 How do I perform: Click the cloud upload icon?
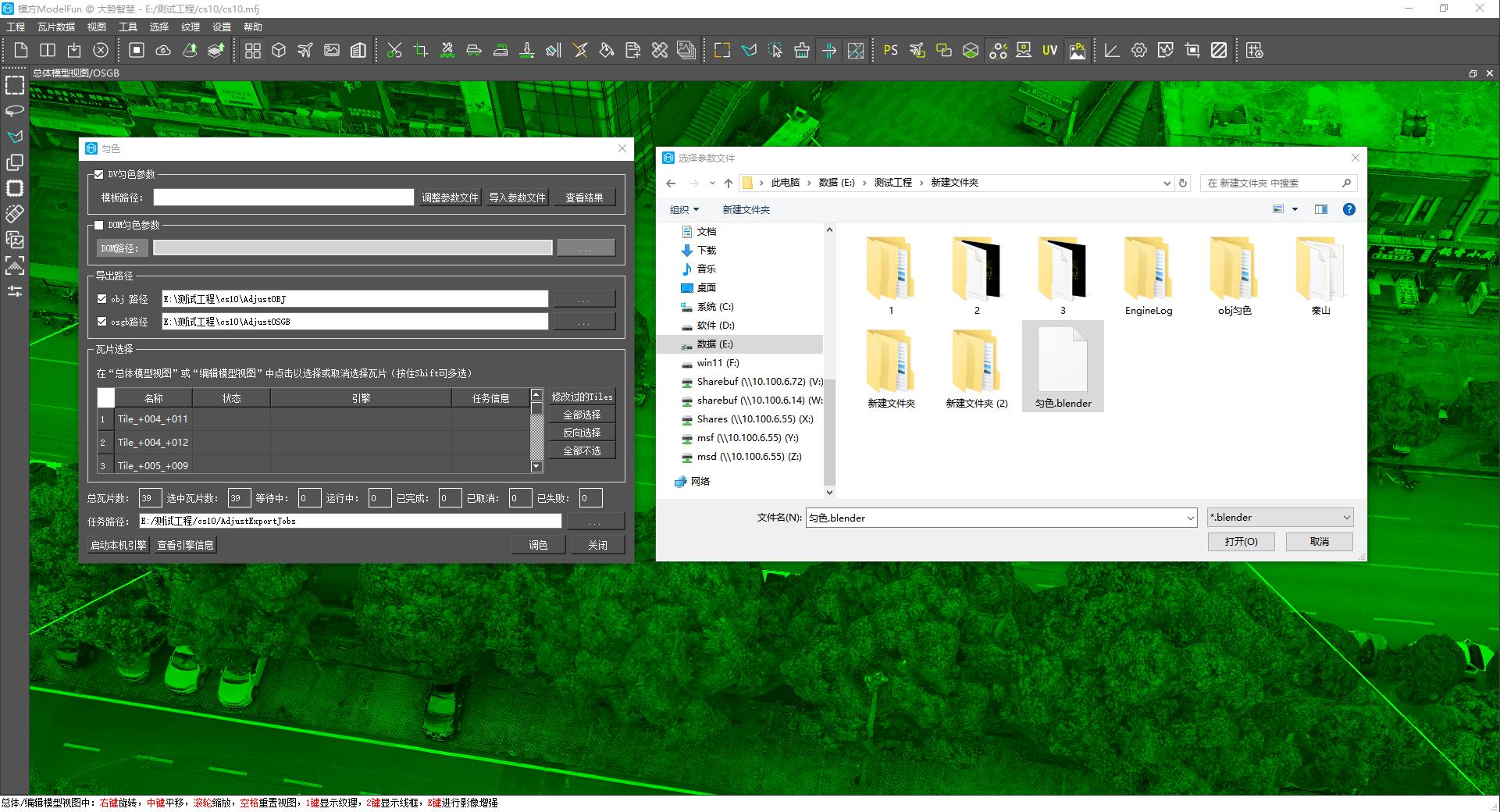click(163, 51)
